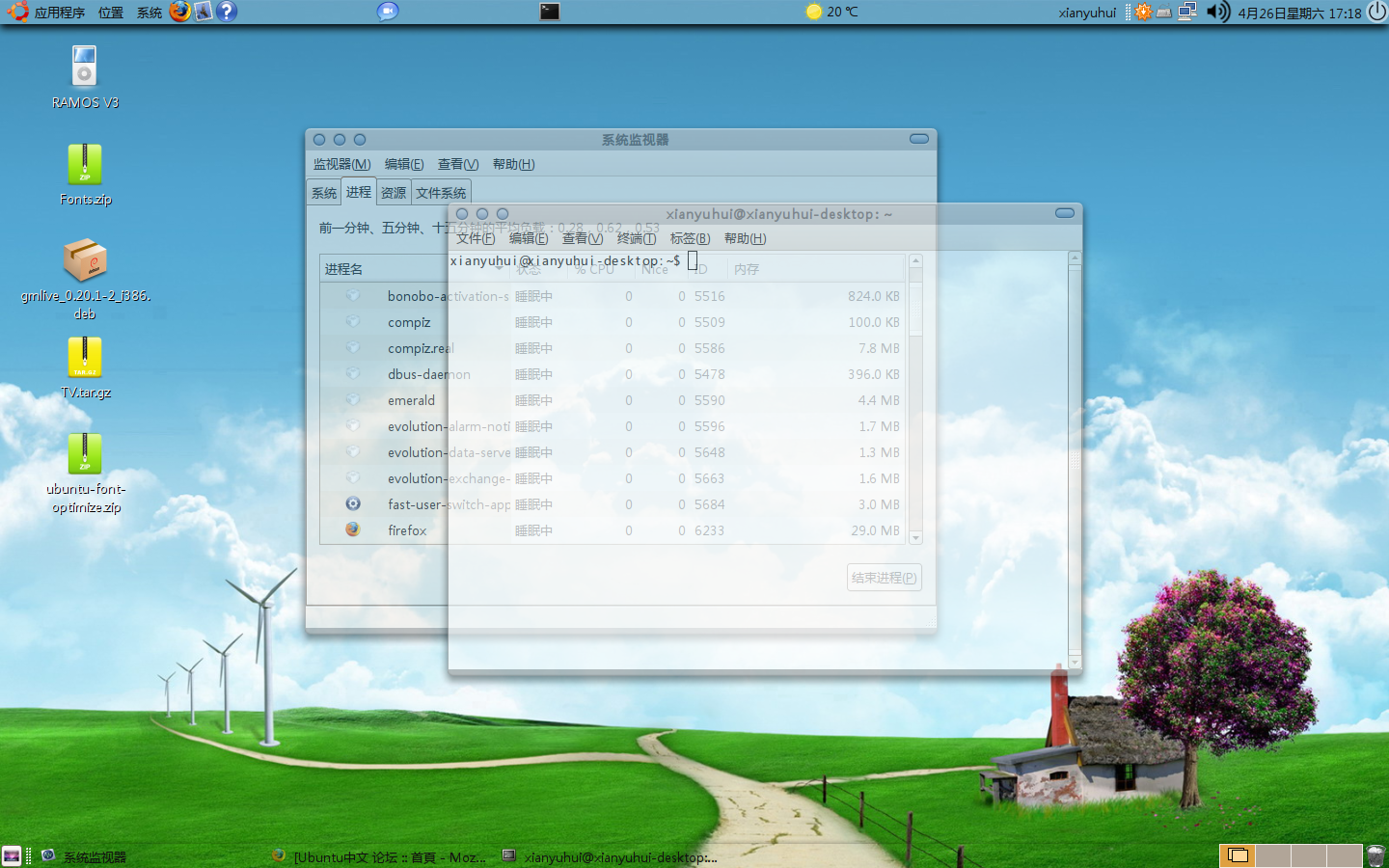
Task: Open 帮助(H) menu in System Monitor
Action: click(x=513, y=164)
